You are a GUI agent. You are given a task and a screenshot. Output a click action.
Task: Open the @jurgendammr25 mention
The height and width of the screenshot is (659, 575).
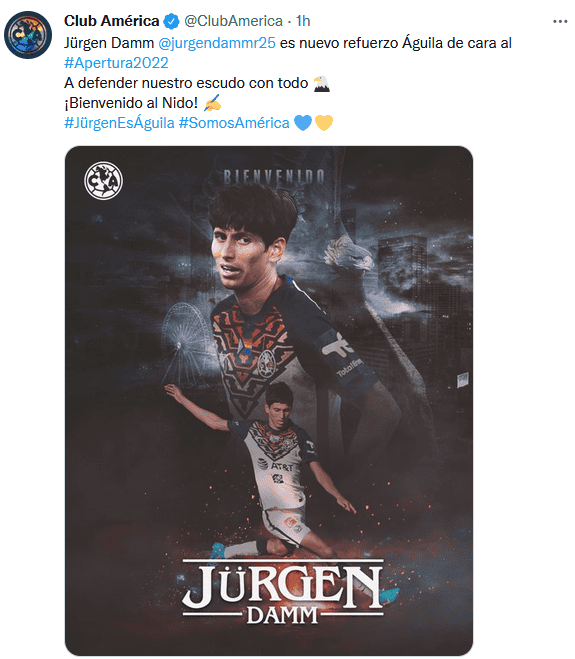tap(217, 43)
